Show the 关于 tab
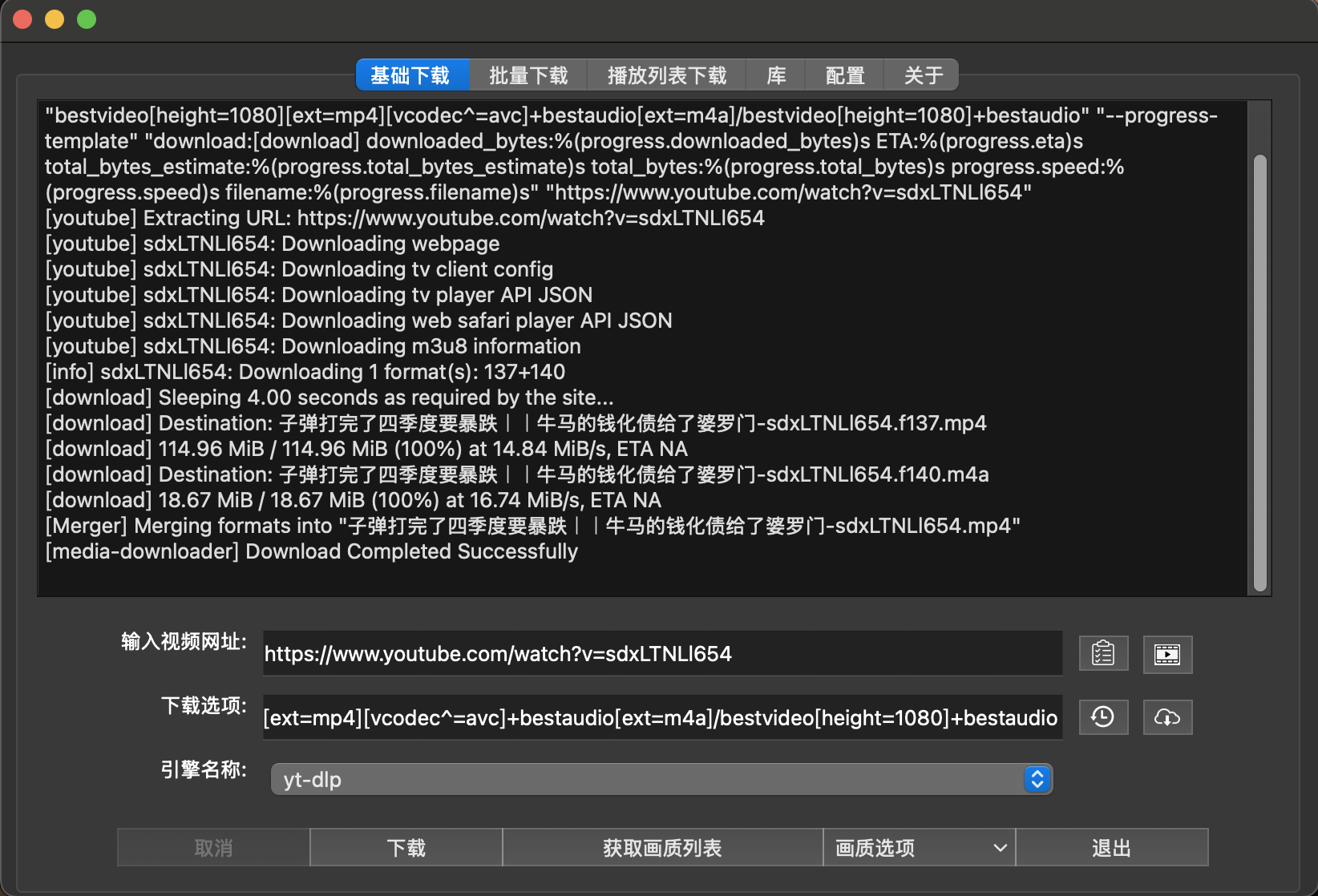The height and width of the screenshot is (896, 1318). click(923, 75)
